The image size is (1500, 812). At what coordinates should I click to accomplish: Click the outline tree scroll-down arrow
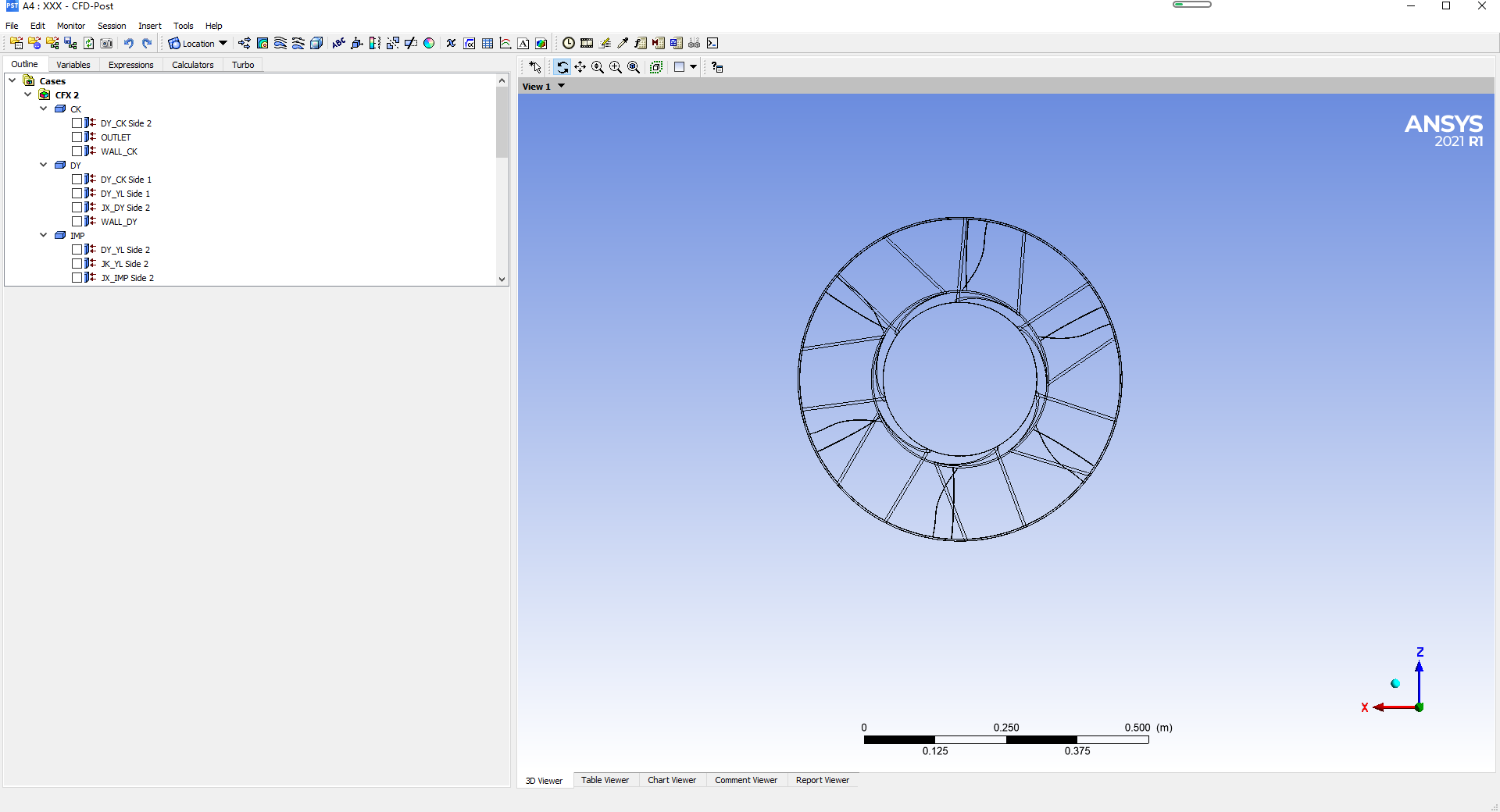pos(502,279)
